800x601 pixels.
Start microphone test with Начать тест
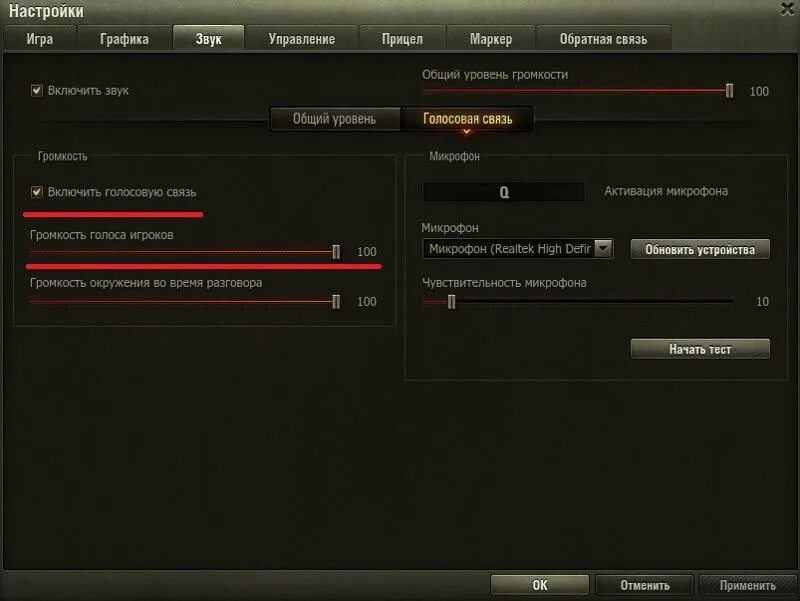(x=700, y=349)
